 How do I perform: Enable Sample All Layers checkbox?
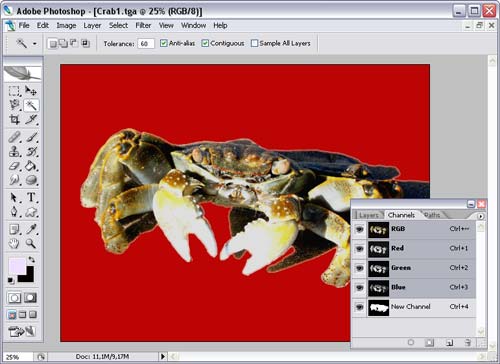(254, 43)
